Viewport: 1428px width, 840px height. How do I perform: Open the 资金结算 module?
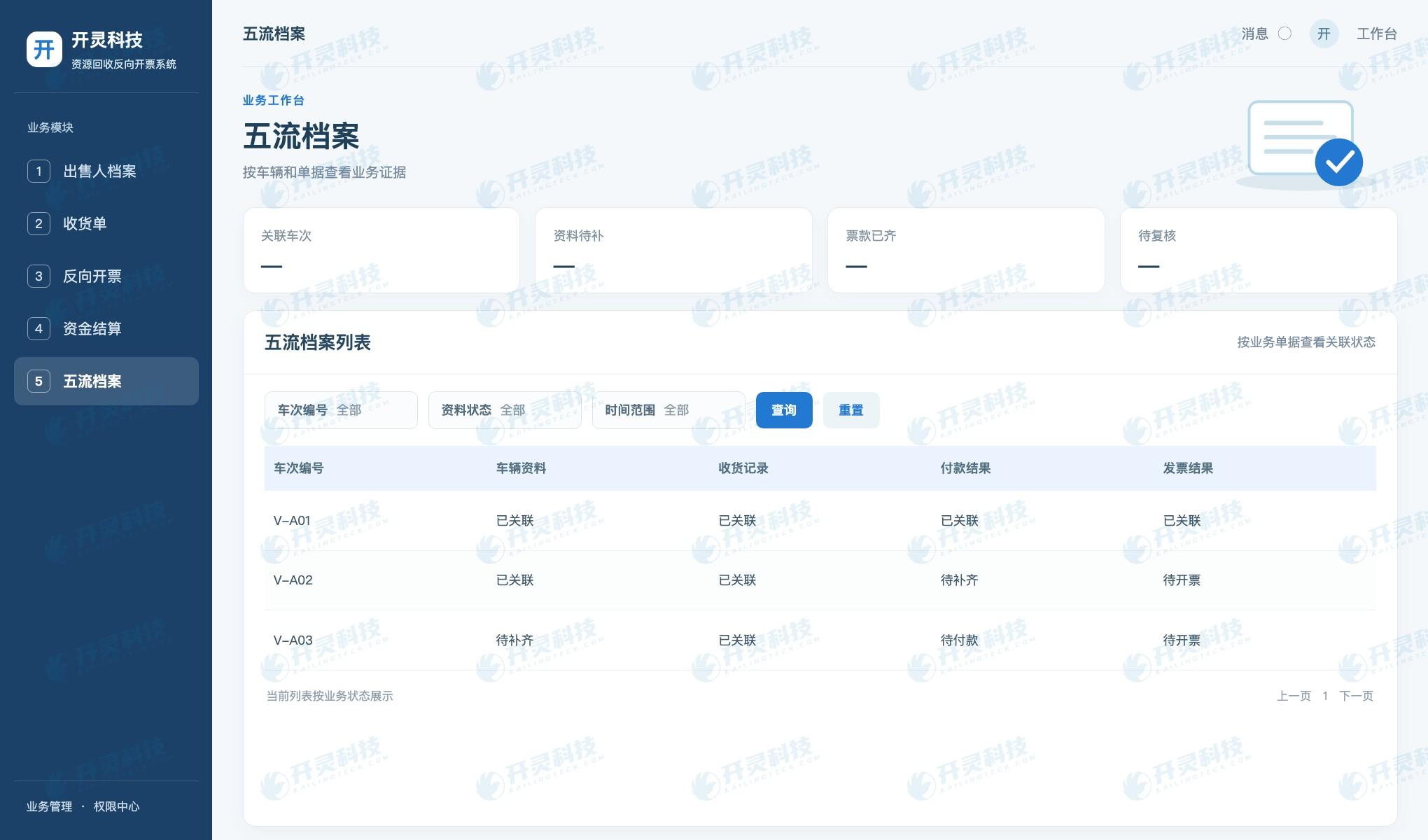coord(106,328)
